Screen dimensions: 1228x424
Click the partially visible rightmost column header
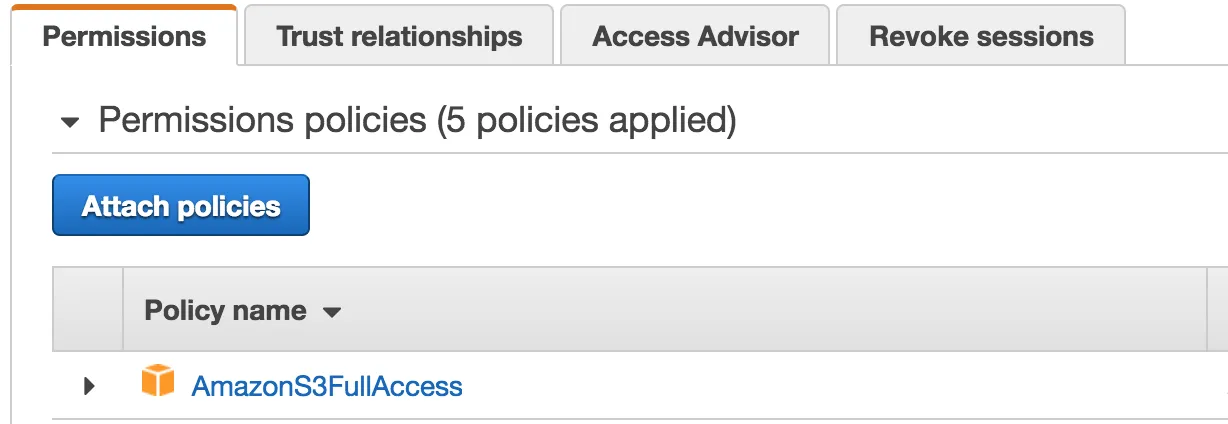coord(1218,310)
